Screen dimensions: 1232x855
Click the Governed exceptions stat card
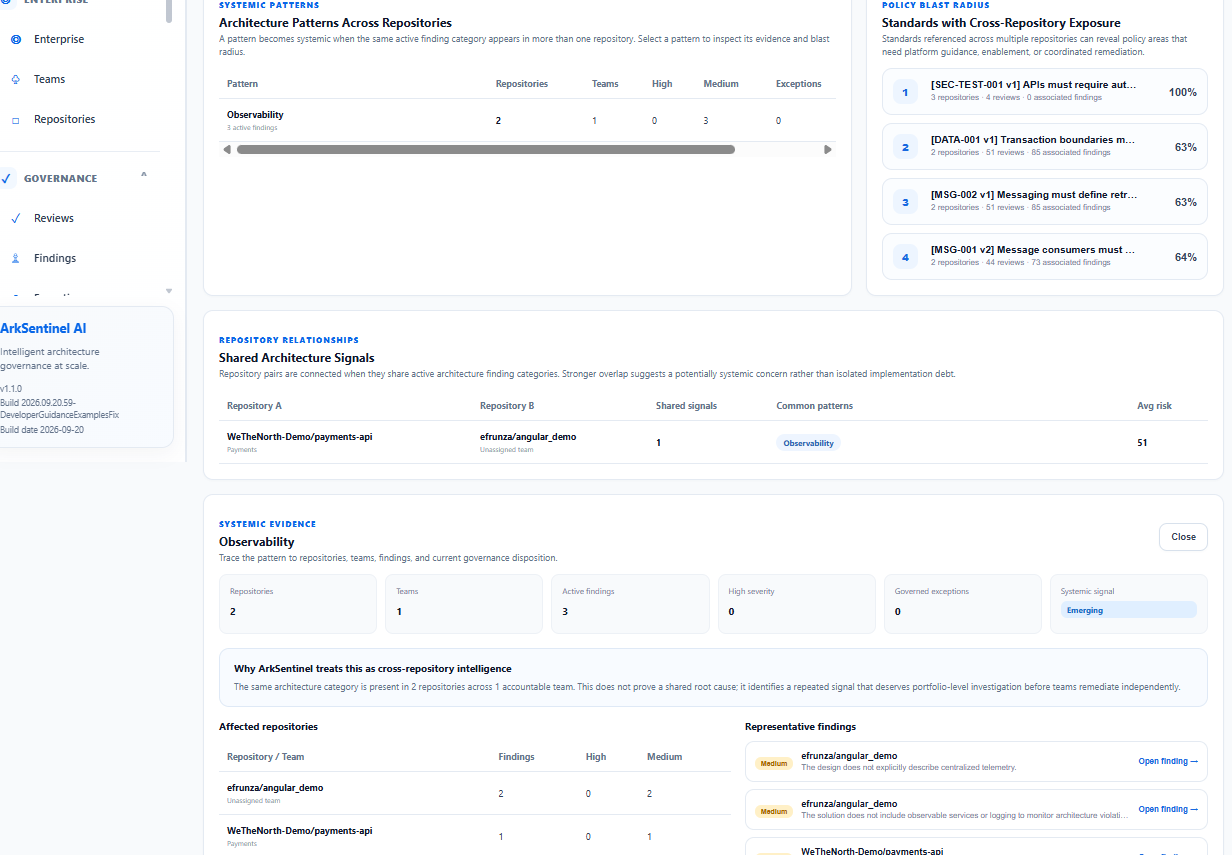[963, 604]
